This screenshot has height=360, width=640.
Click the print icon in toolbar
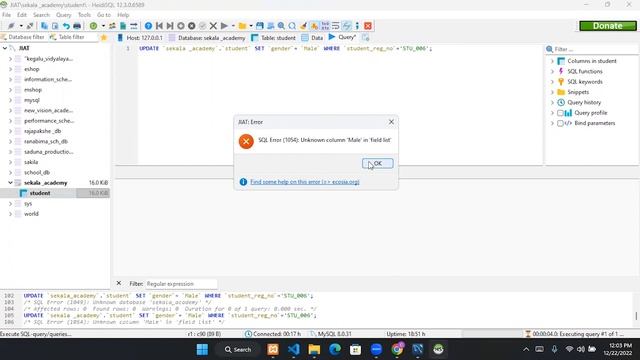[x=77, y=26]
